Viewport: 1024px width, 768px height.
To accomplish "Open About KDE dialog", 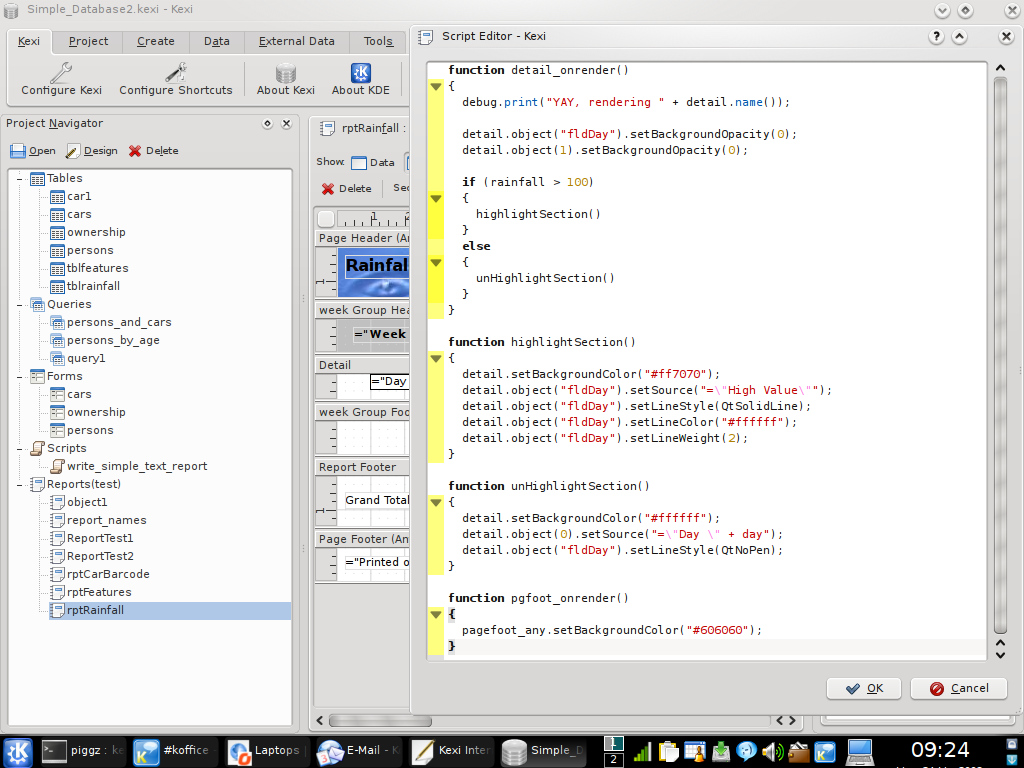I will (360, 79).
